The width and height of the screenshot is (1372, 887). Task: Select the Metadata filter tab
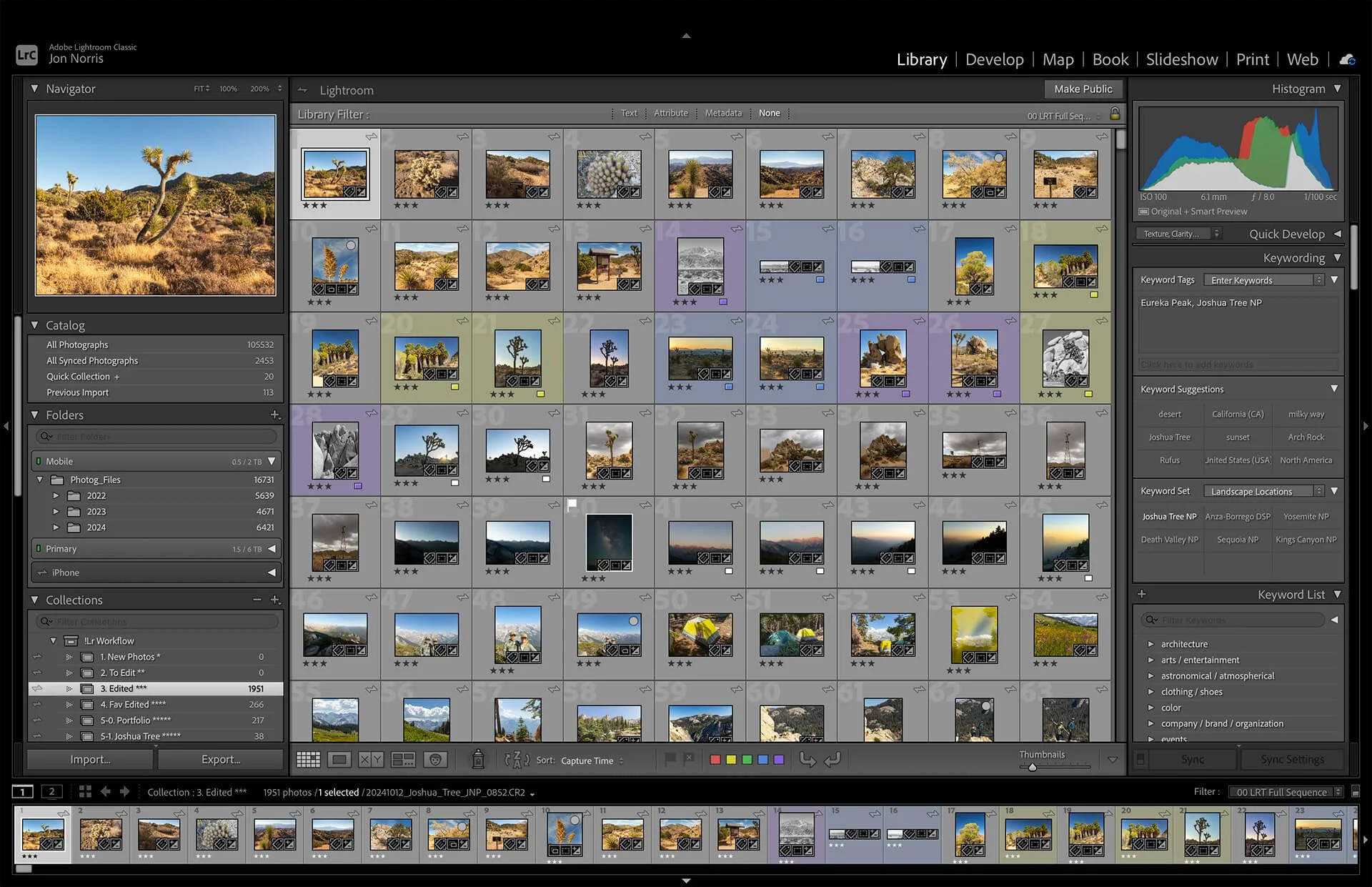pos(723,113)
